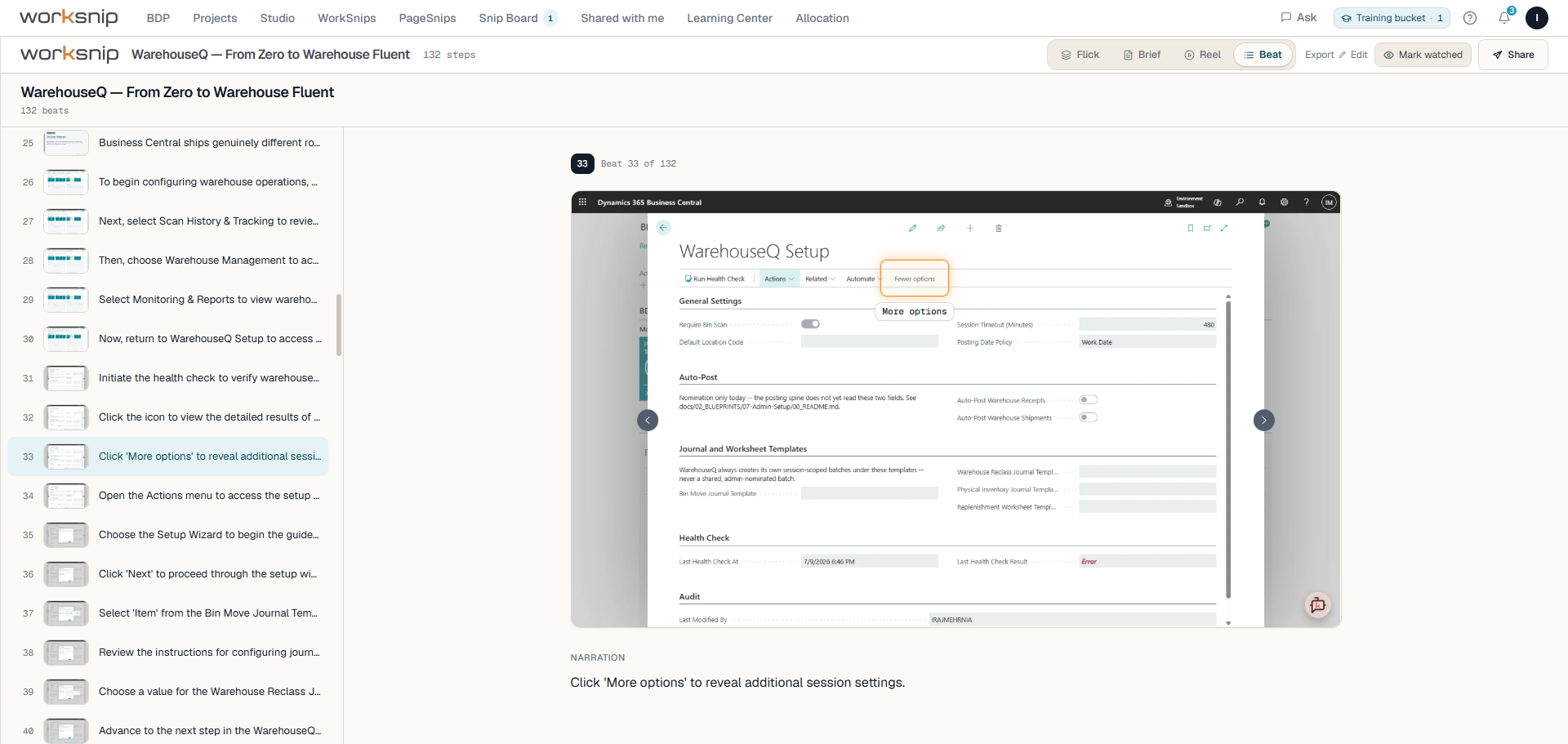Click the bookmark icon on WarehouseQ Setup page

click(x=1191, y=229)
